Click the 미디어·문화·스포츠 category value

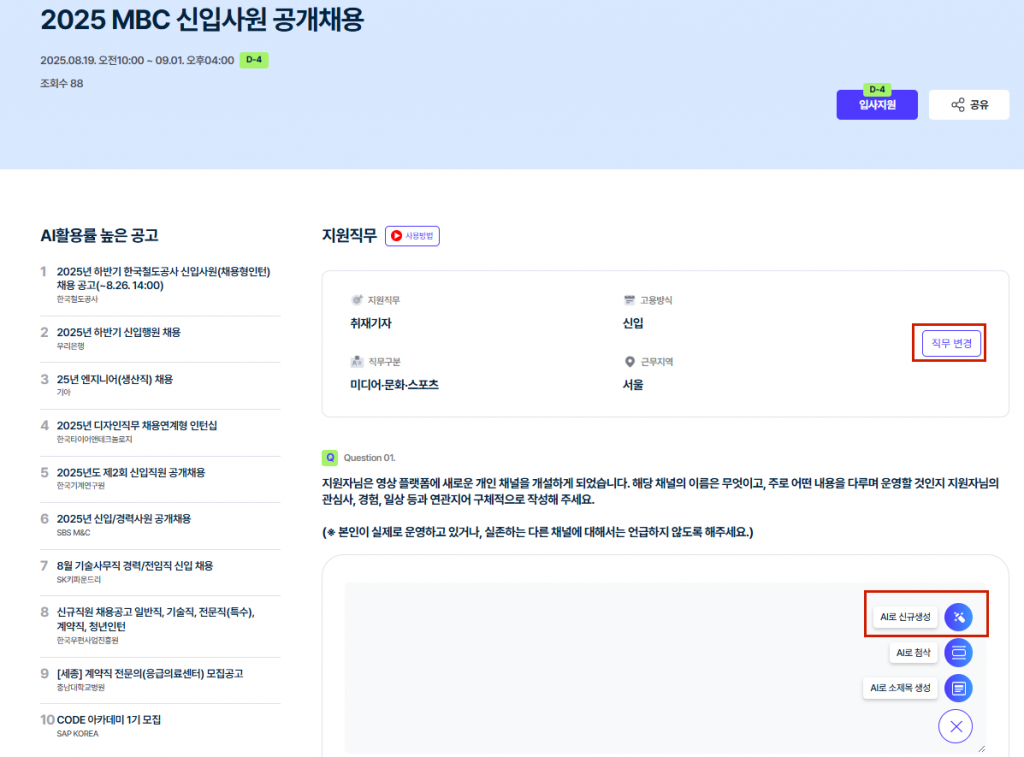pos(394,385)
